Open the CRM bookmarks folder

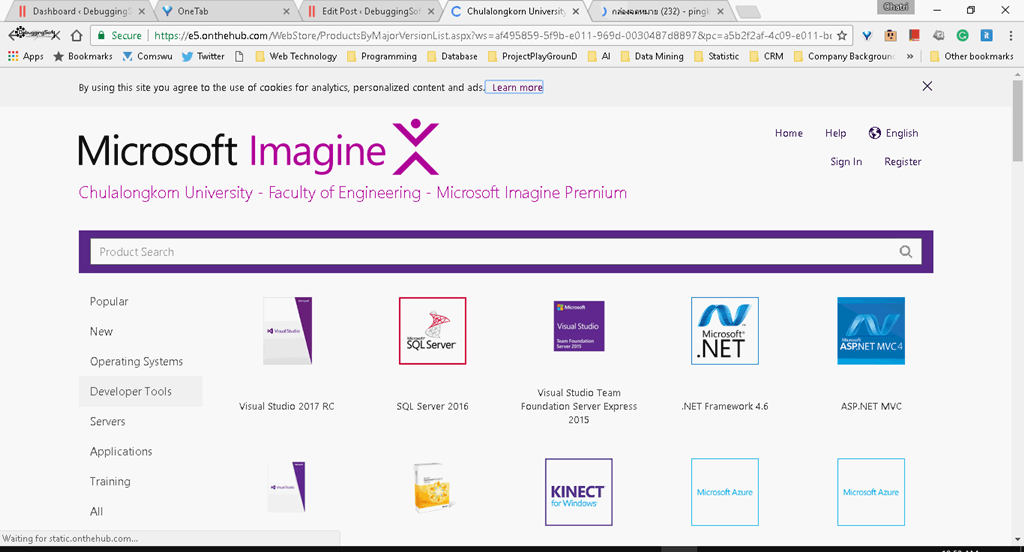coord(767,56)
